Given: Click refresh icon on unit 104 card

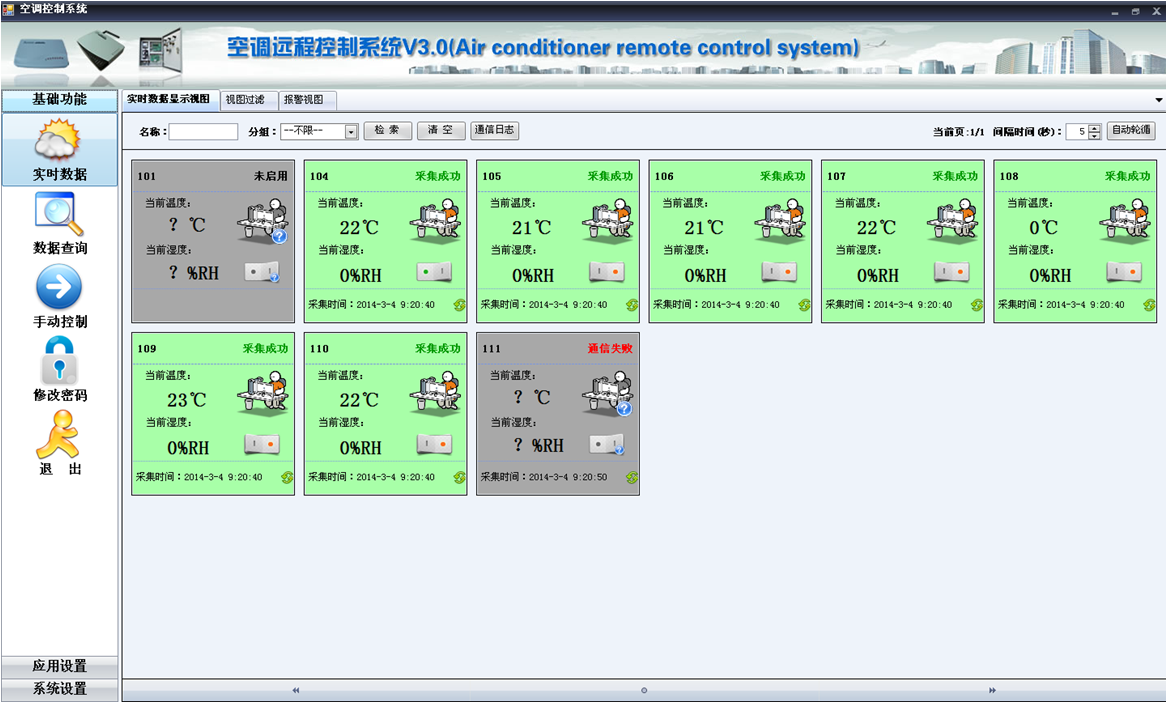Looking at the screenshot, I should pos(460,305).
